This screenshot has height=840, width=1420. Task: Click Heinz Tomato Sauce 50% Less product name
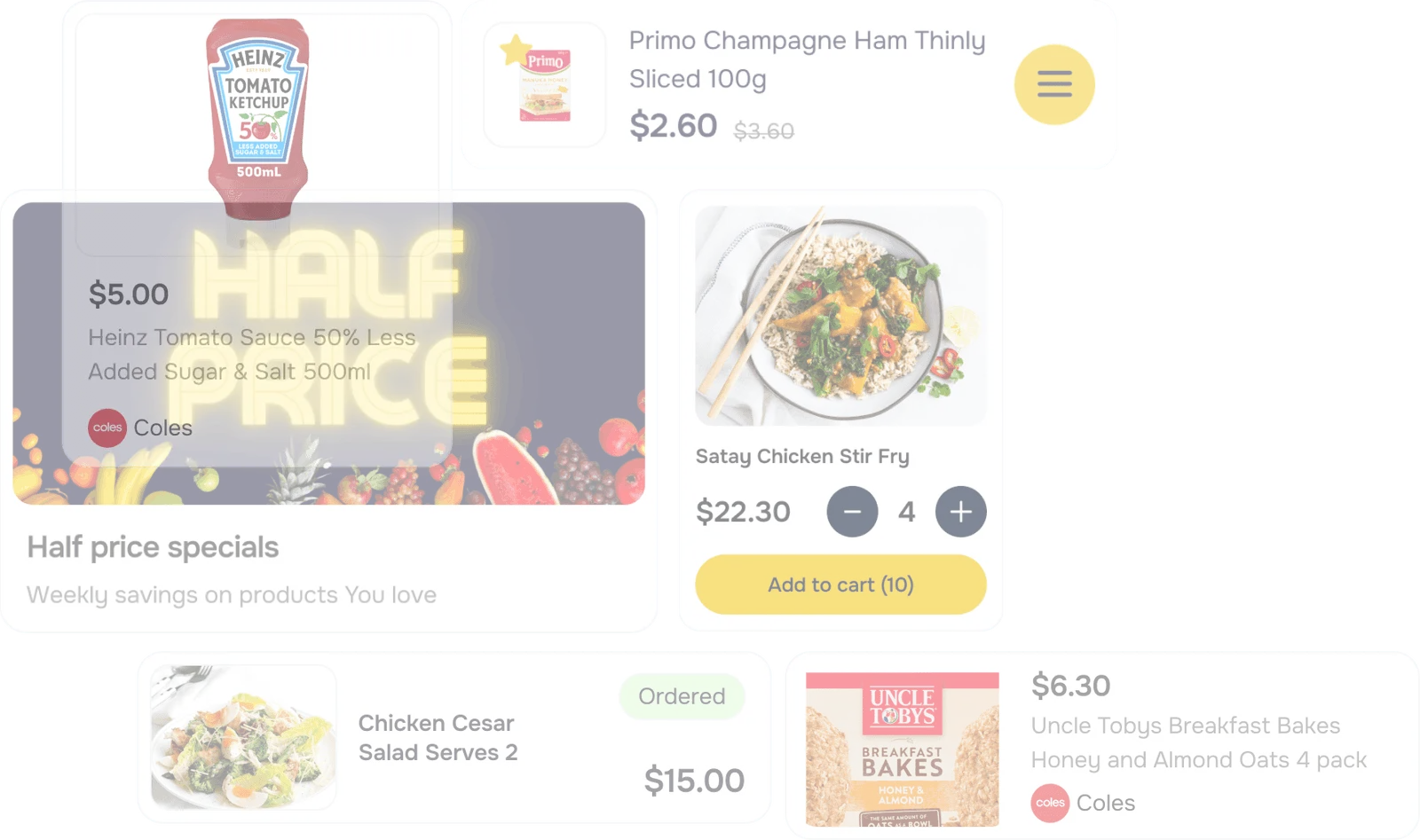pos(251,355)
